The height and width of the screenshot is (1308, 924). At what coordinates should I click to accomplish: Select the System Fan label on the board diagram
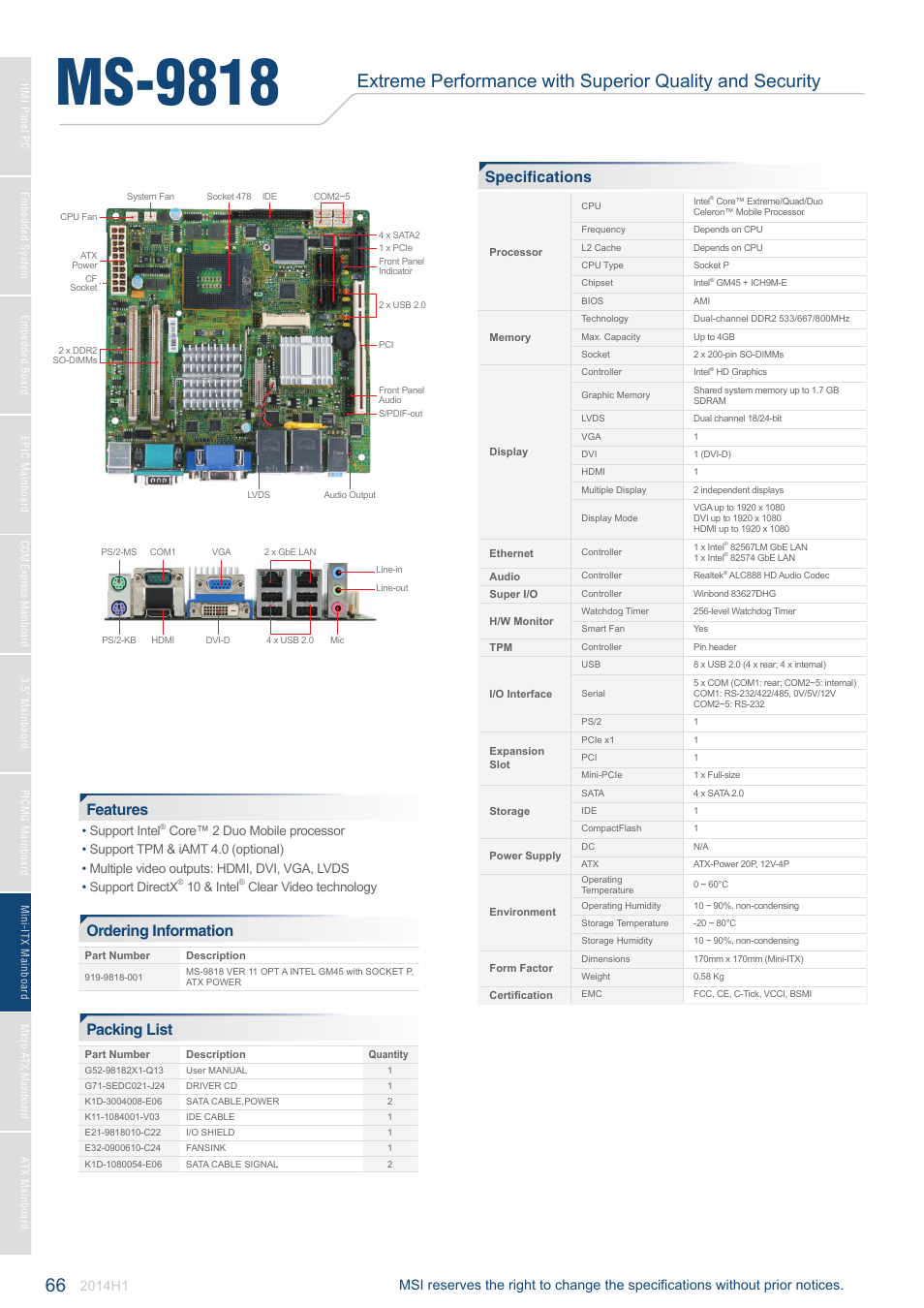[150, 197]
